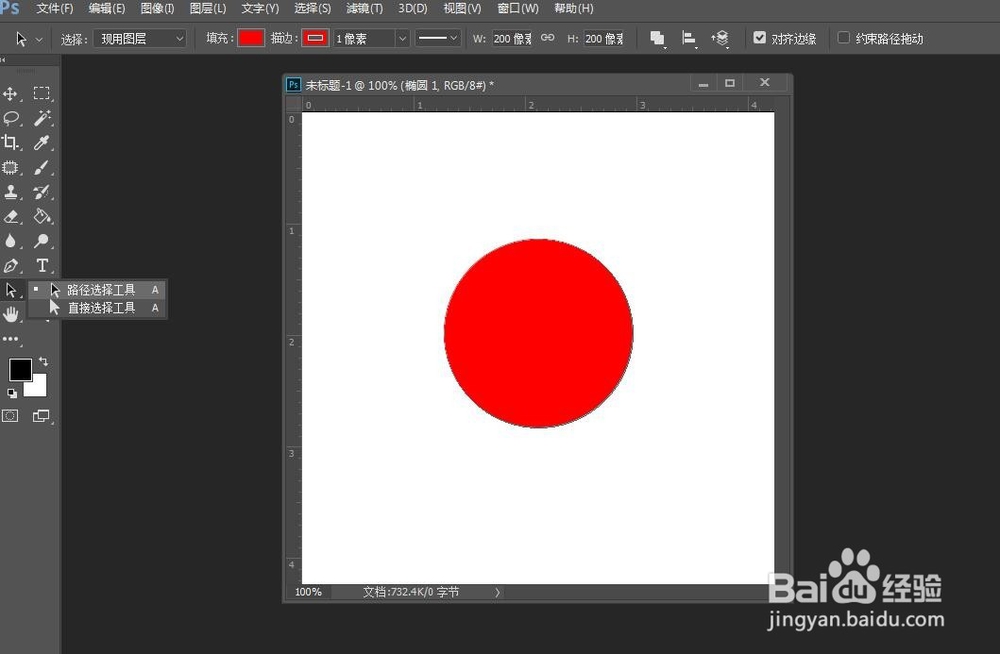This screenshot has height=654, width=1000.
Task: Select the Healing patch tool
Action: pyautogui.click(x=10, y=167)
